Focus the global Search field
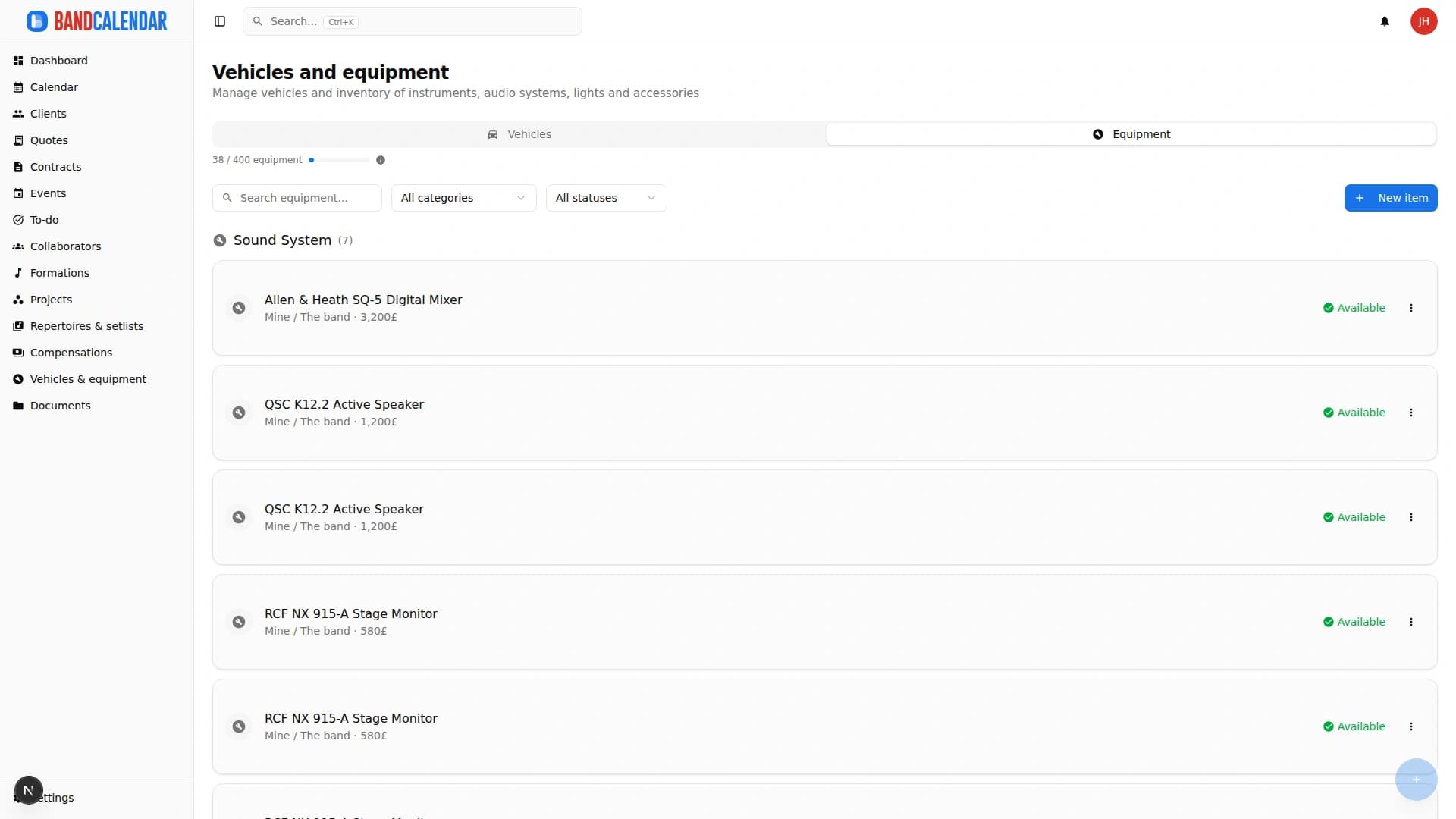The image size is (1456, 819). click(413, 21)
